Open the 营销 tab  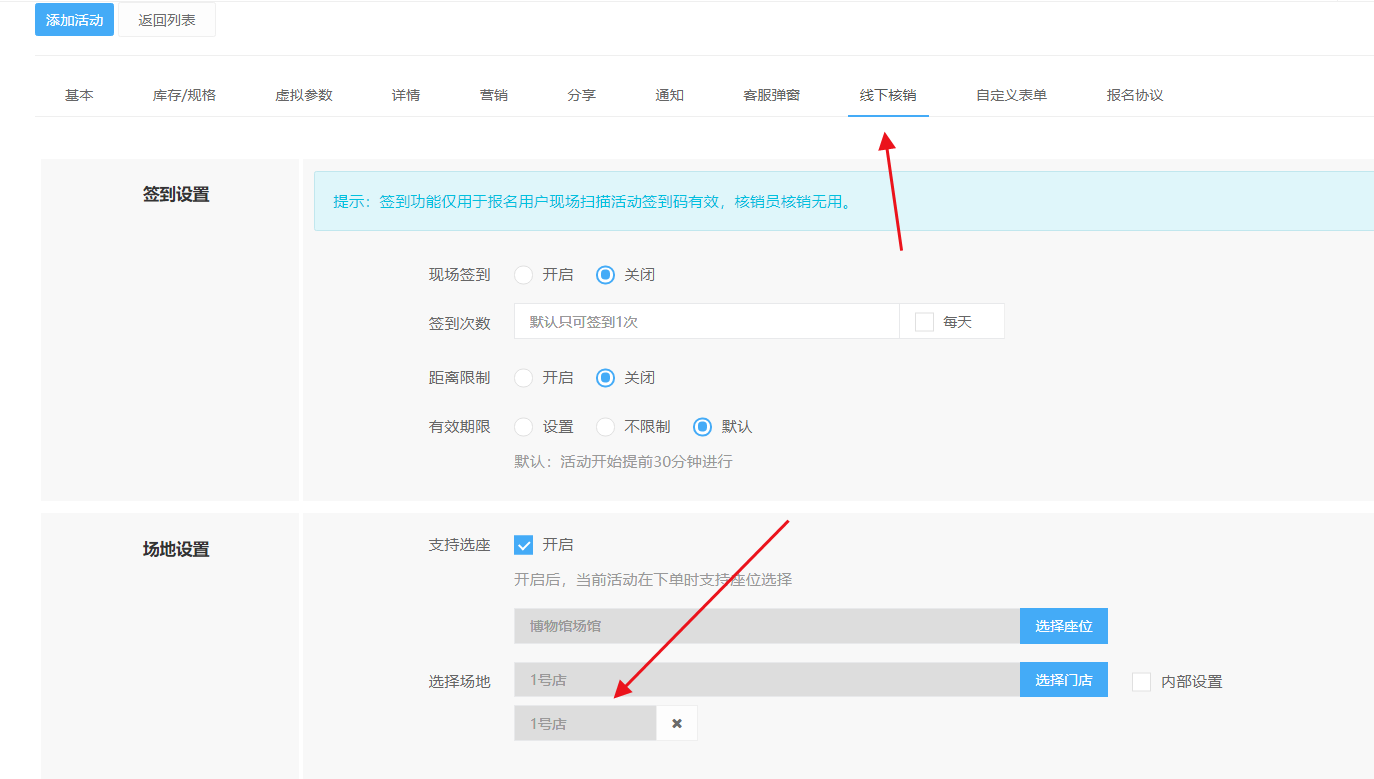(494, 95)
